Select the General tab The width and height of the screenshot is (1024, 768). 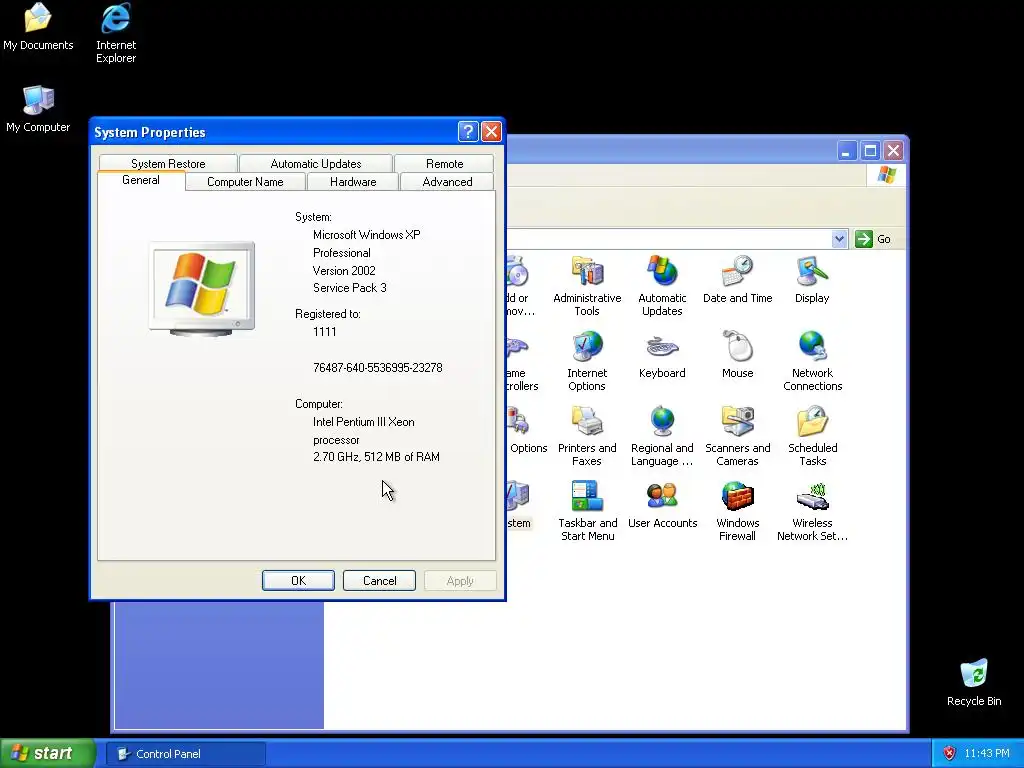(140, 180)
